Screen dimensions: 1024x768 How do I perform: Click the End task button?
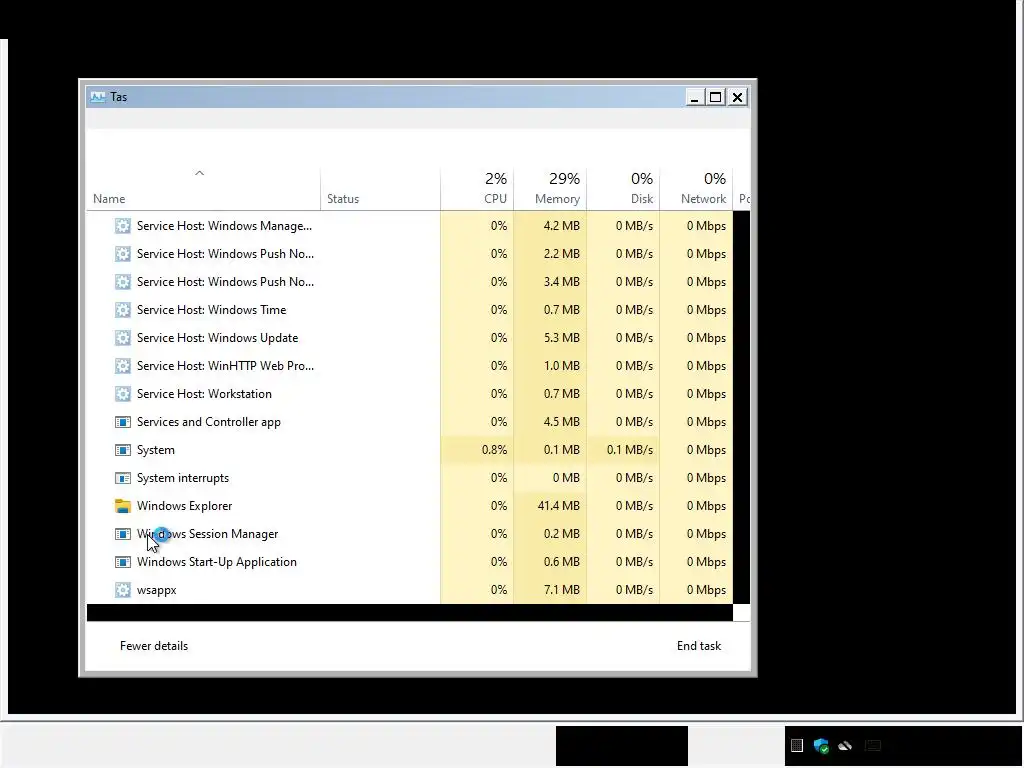pyautogui.click(x=699, y=646)
